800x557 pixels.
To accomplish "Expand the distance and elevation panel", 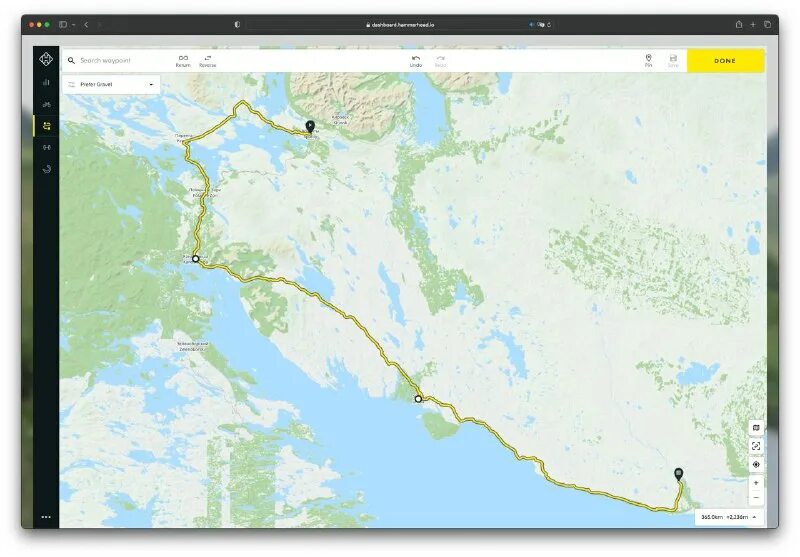I will [x=729, y=517].
